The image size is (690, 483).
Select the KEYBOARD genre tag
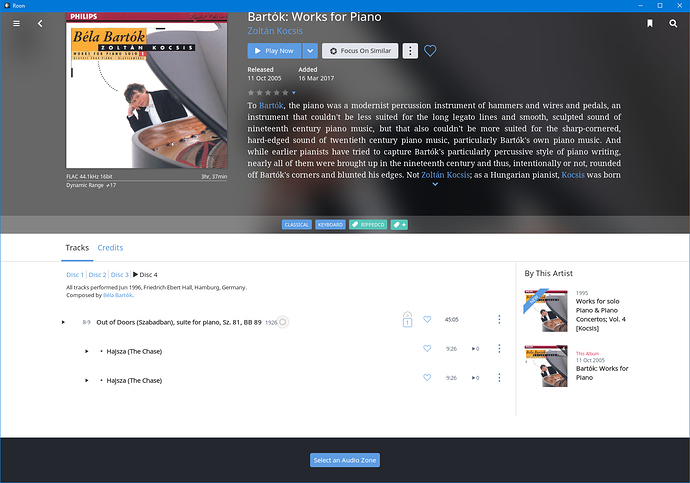point(330,225)
